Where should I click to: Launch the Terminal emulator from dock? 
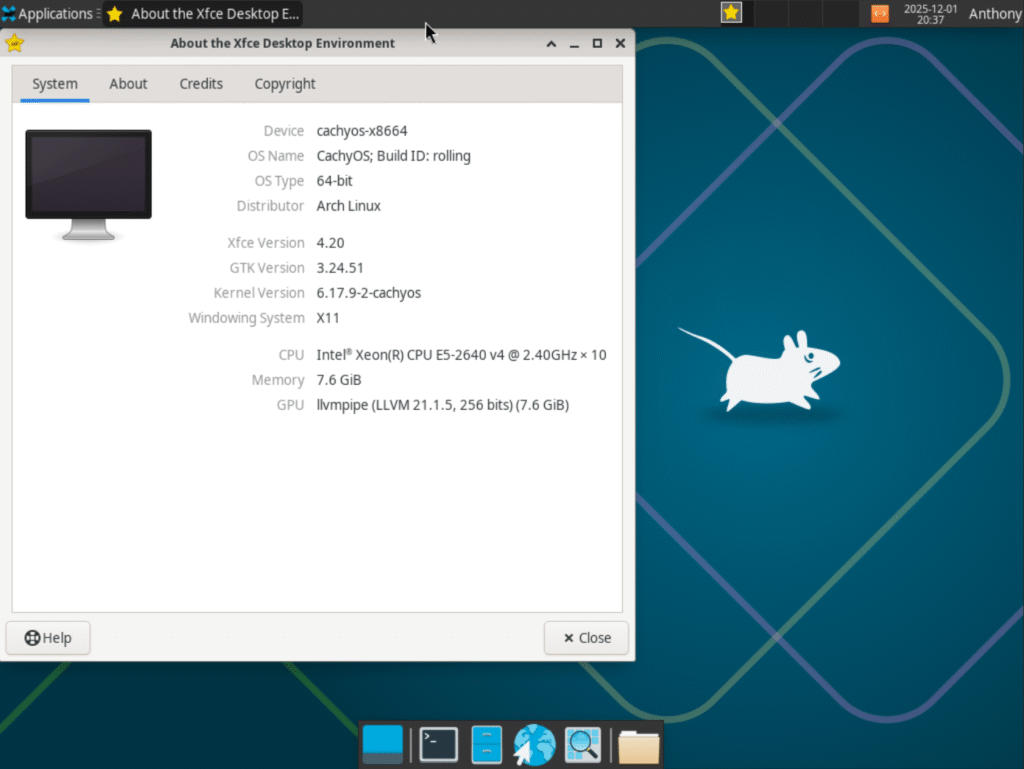click(439, 745)
